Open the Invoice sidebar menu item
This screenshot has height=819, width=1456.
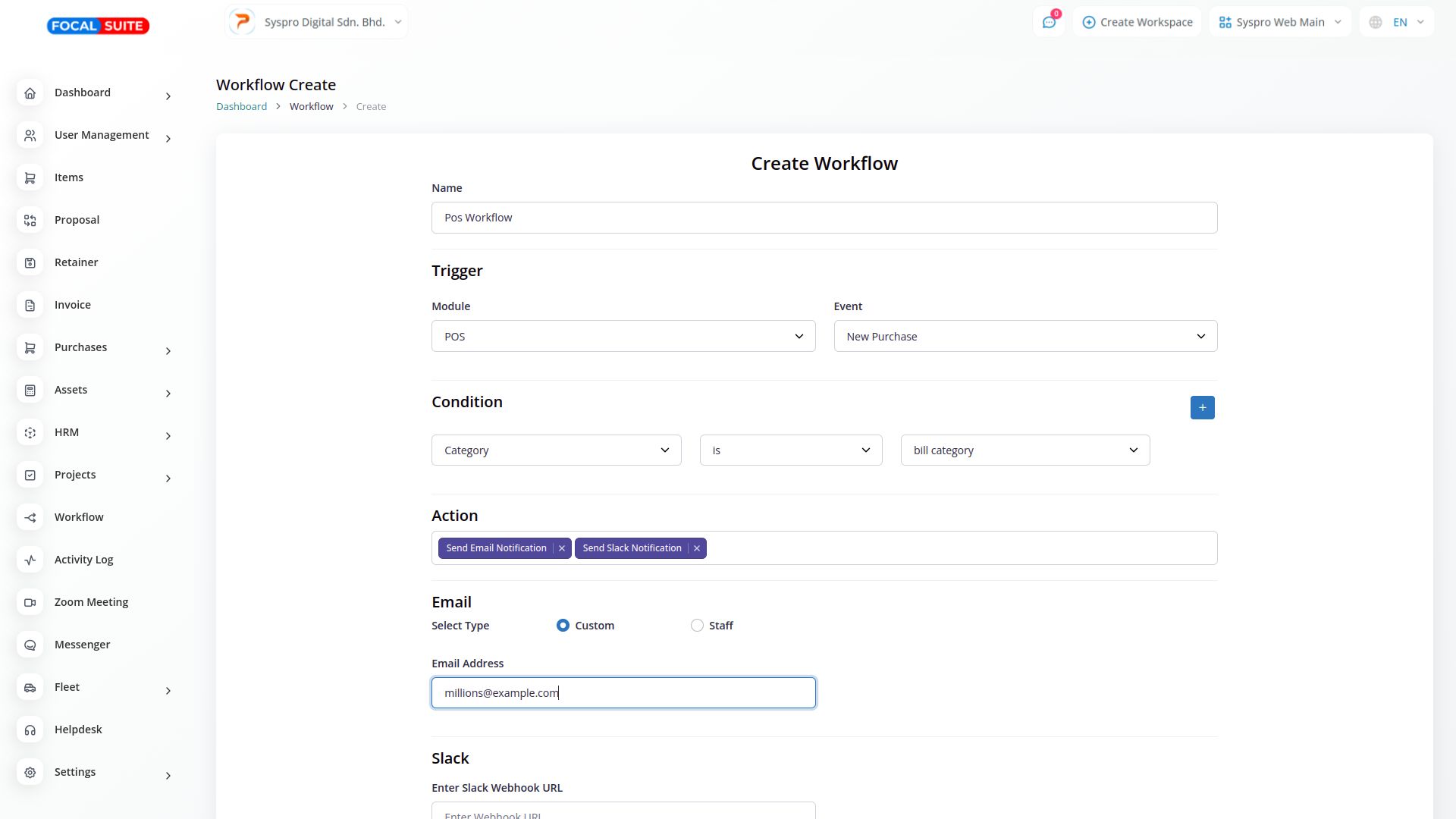coord(73,305)
